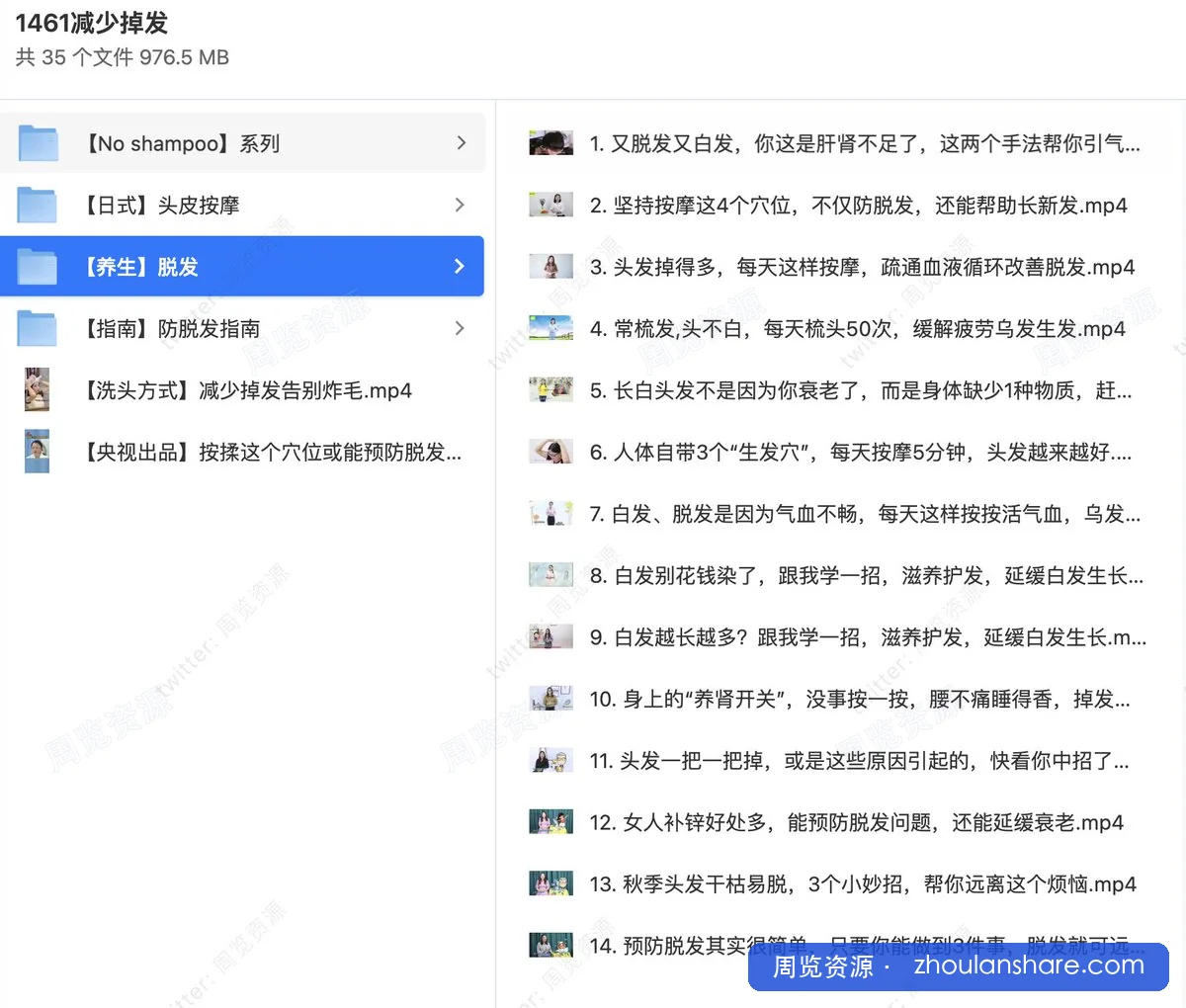Click thumbnail of video 9 白发越长越多
The width and height of the screenshot is (1186, 1008).
tap(551, 636)
